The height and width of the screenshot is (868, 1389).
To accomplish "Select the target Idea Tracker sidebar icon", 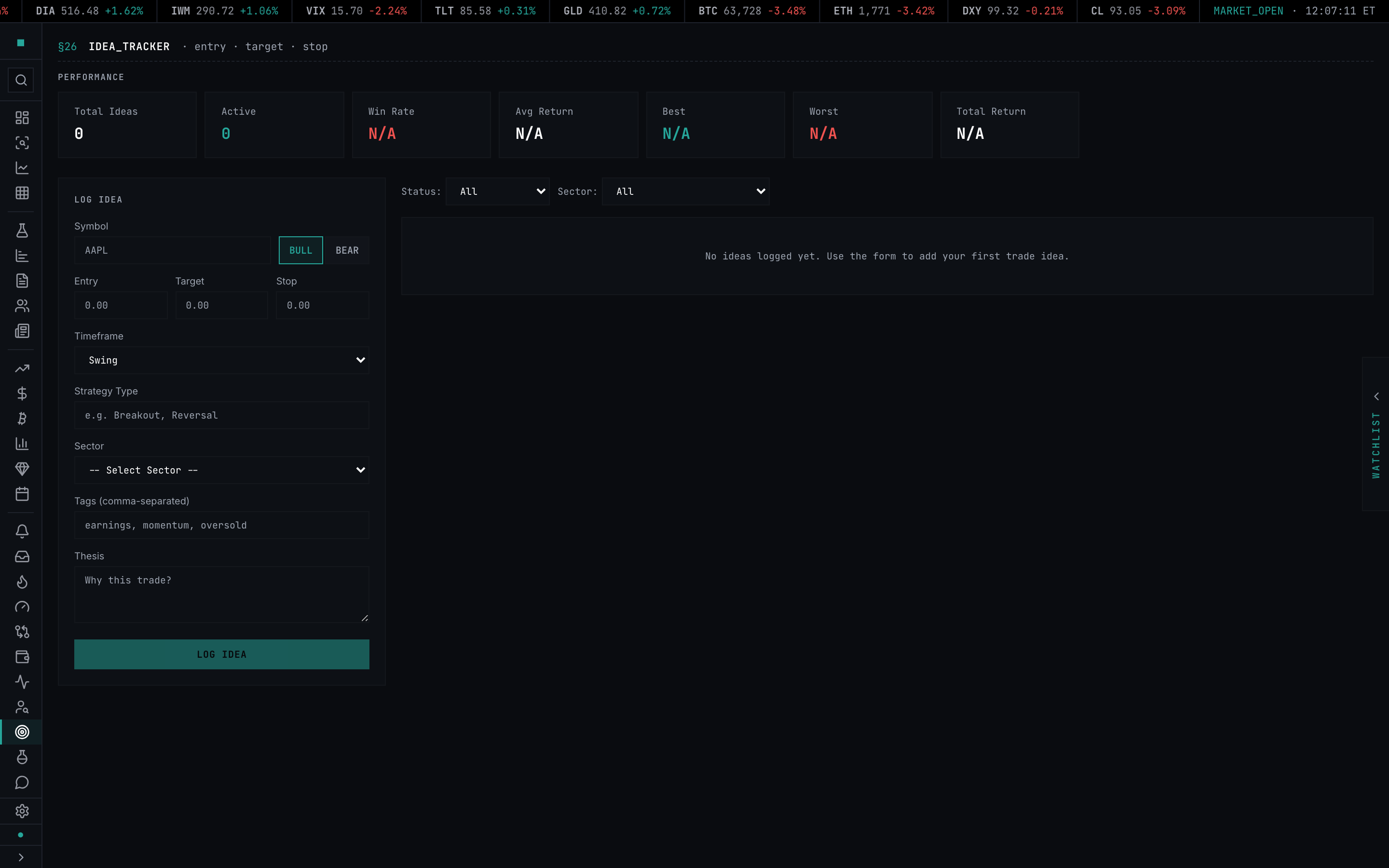I will coord(22,732).
